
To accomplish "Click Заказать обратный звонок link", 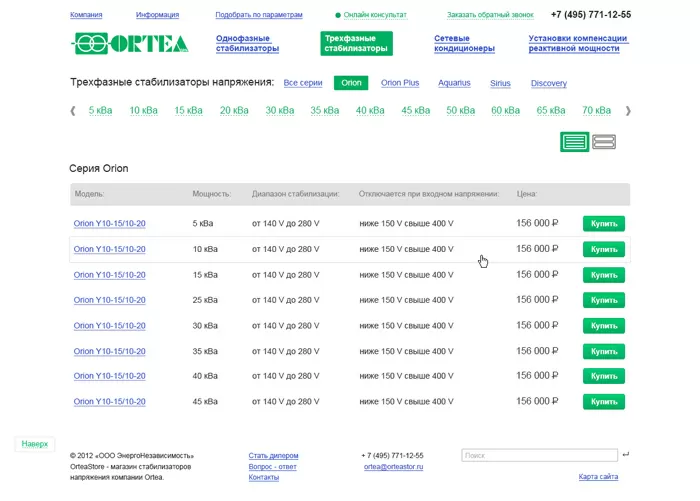I will 490,15.
